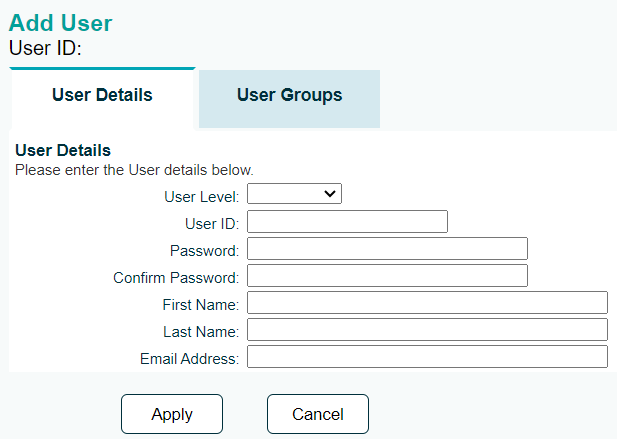The height and width of the screenshot is (439, 617).
Task: Focus the User ID text field
Action: (347, 221)
